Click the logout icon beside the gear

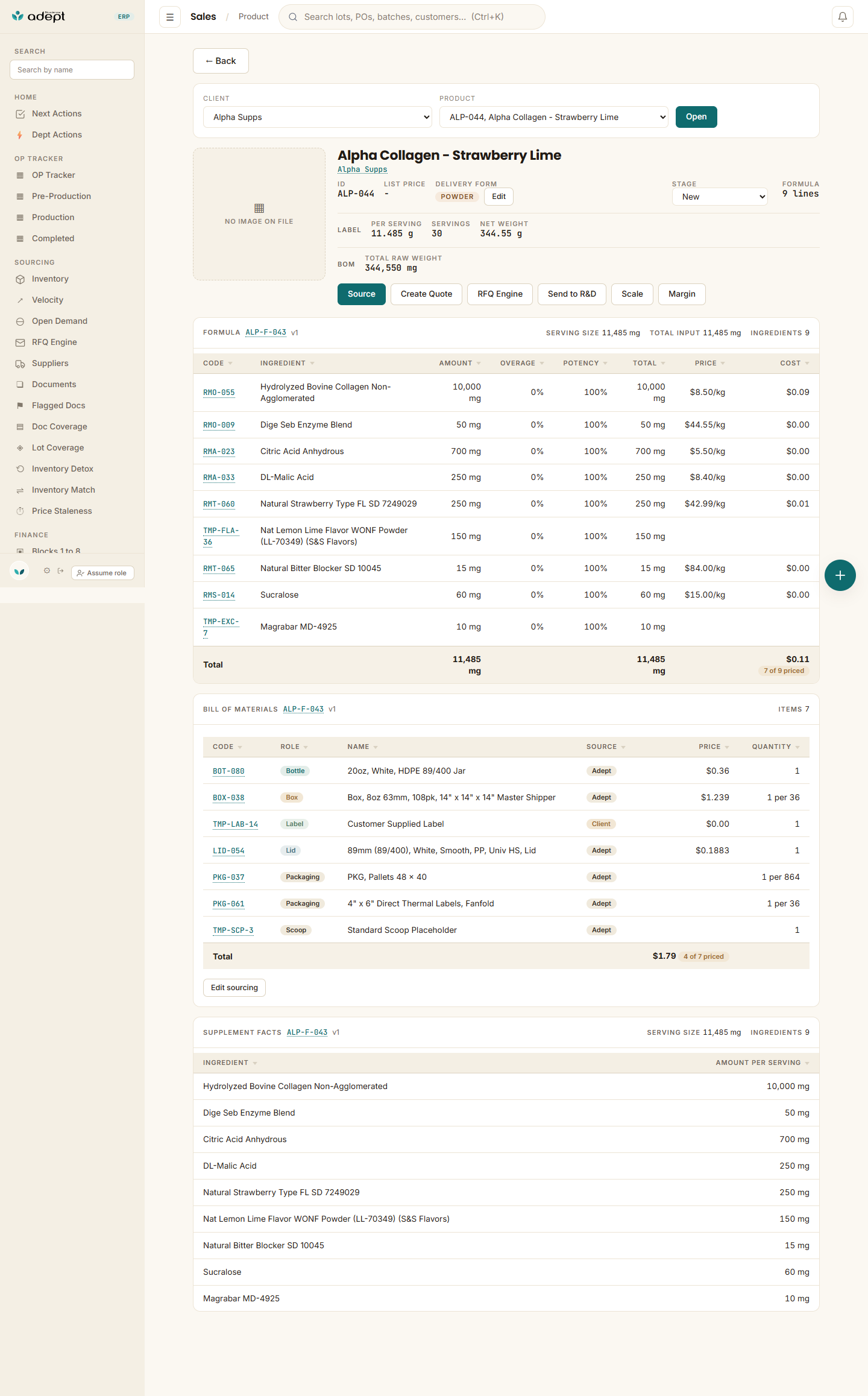coord(60,570)
